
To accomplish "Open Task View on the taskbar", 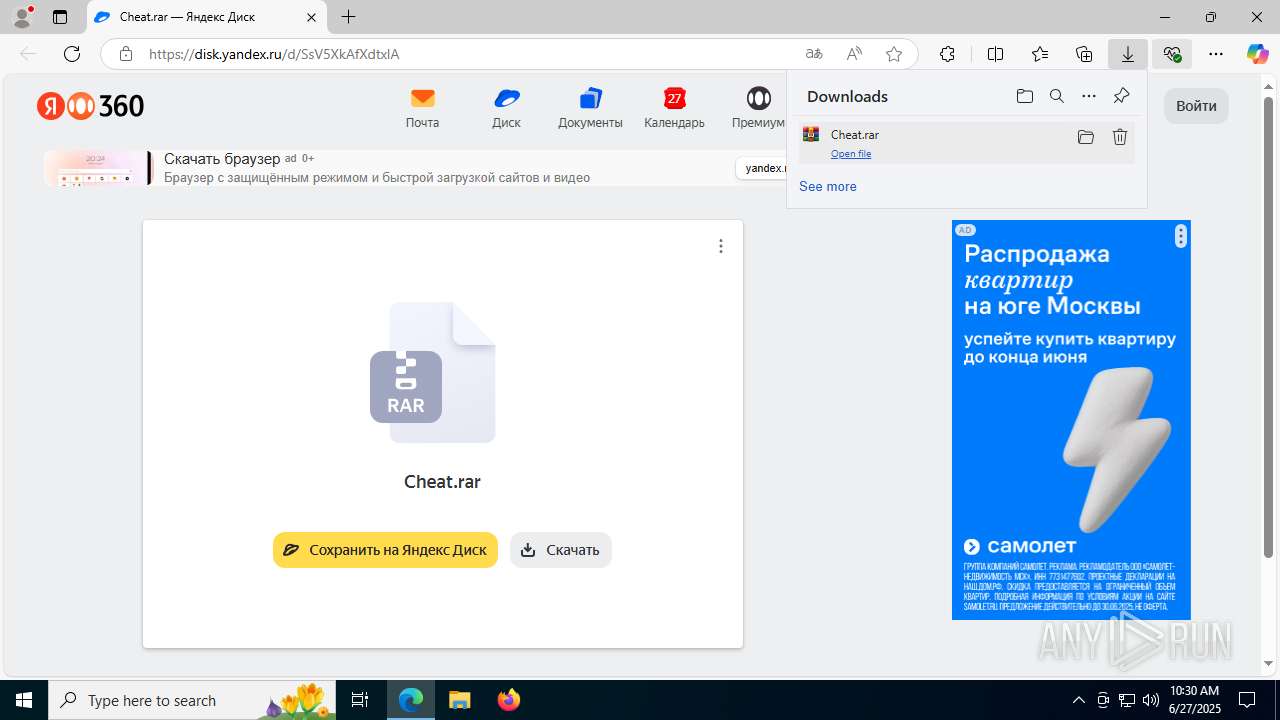I will tap(360, 700).
